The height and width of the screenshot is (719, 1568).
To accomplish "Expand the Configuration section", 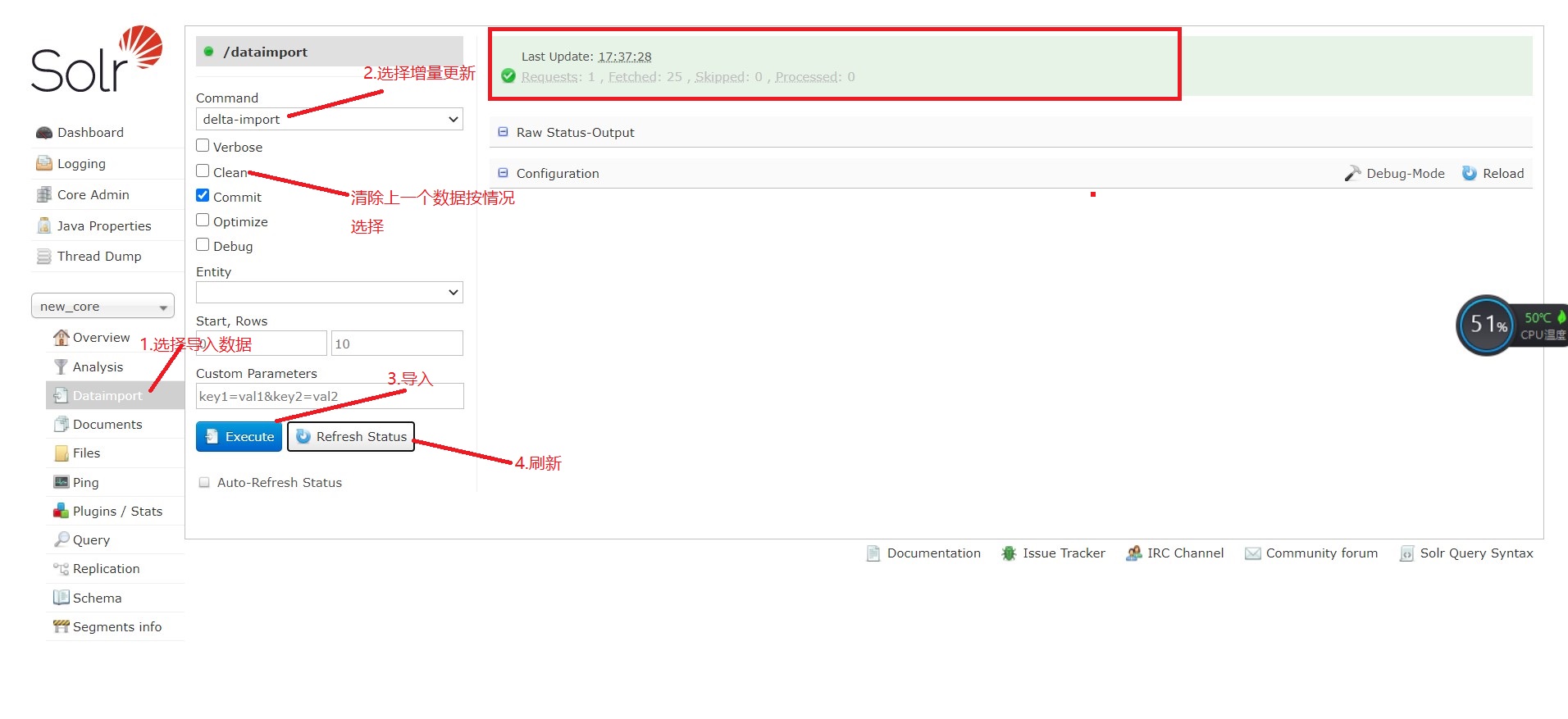I will tap(558, 173).
